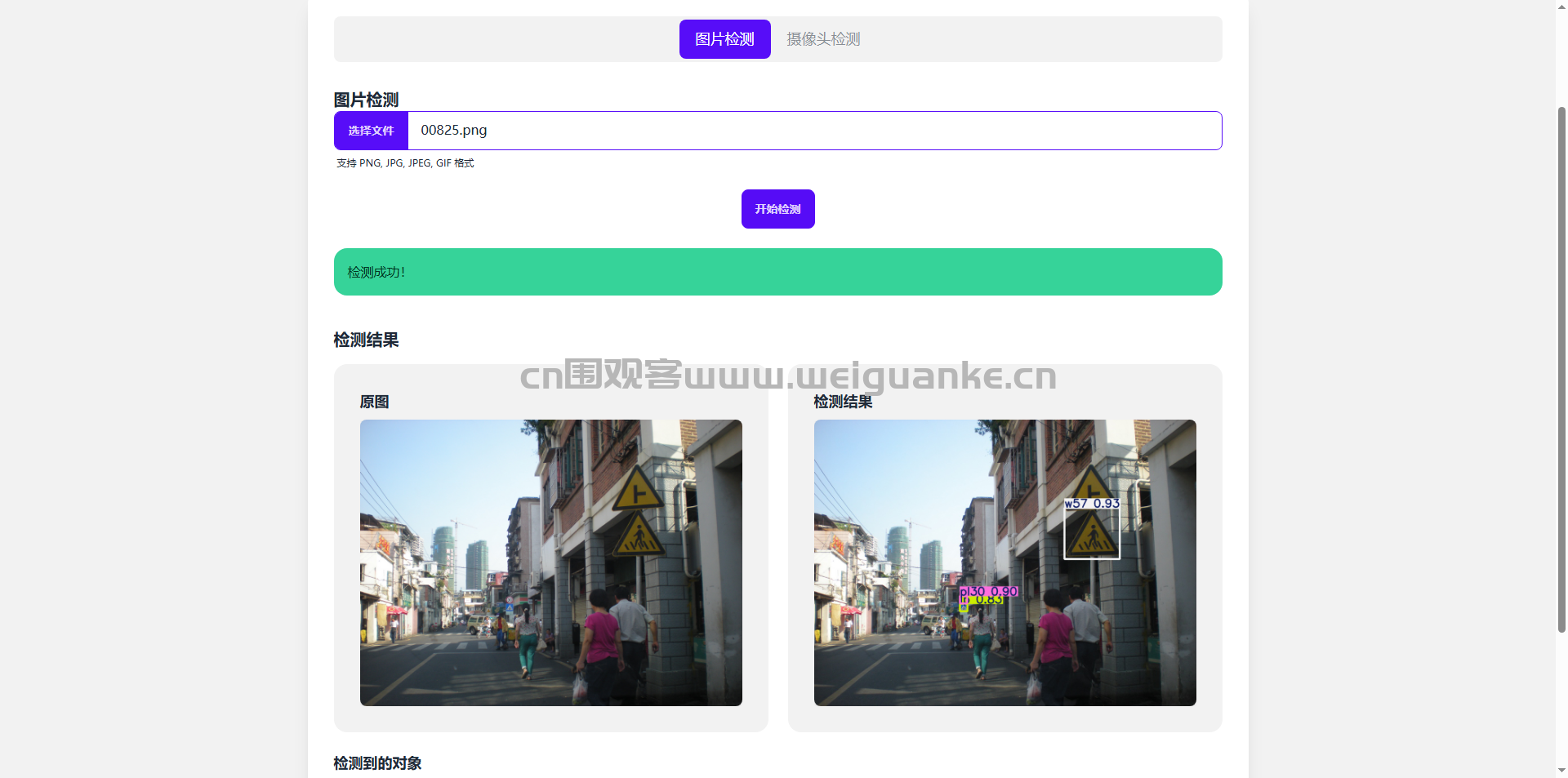Click the 00825.png file name field
1568x778 pixels.
click(x=813, y=131)
